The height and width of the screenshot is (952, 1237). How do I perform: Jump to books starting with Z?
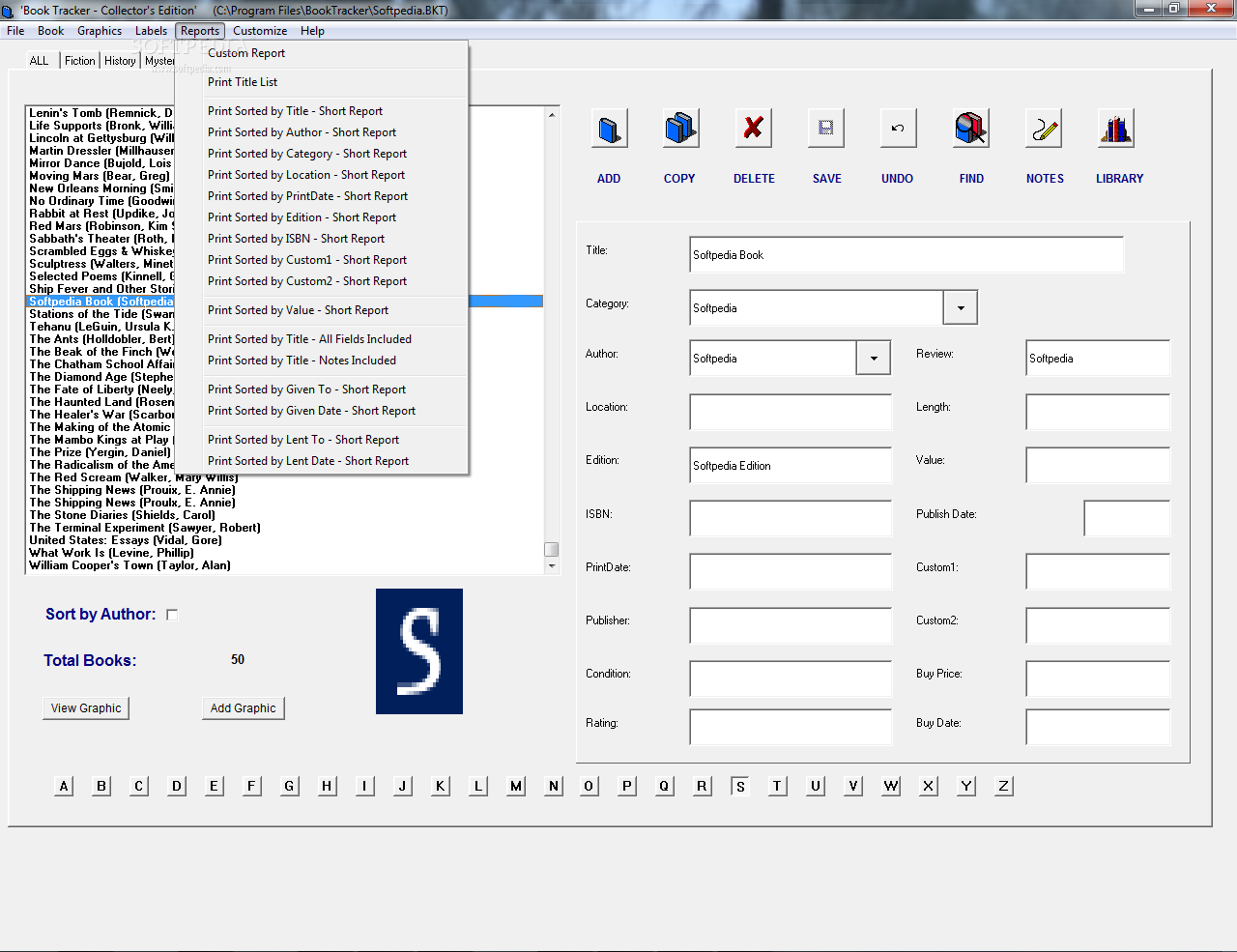click(x=1003, y=786)
